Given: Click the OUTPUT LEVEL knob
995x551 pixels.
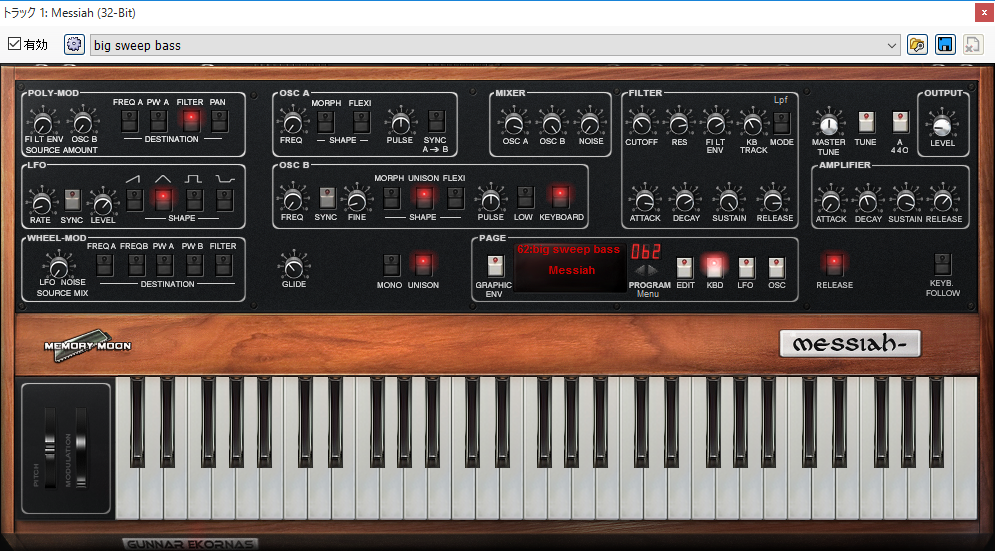Looking at the screenshot, I should click(942, 125).
